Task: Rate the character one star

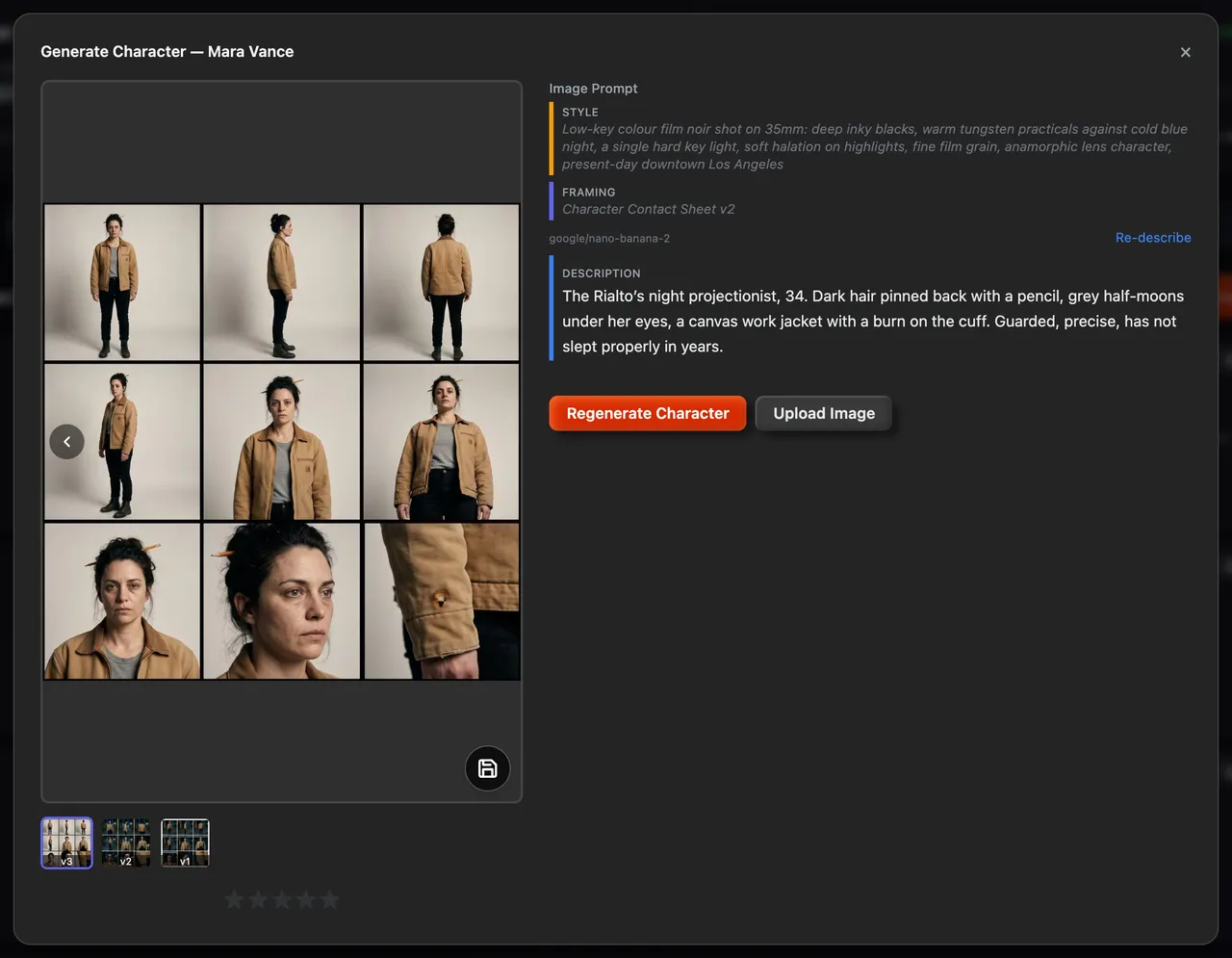Action: [234, 899]
